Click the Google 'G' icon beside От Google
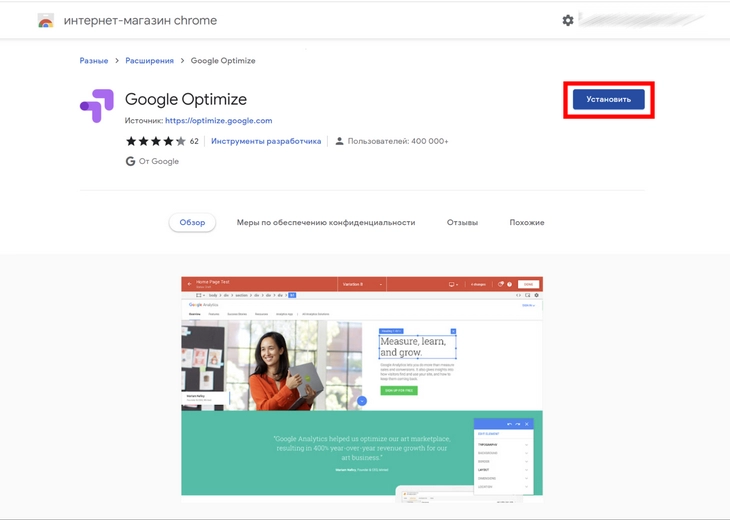This screenshot has height=520, width=730. pyautogui.click(x=130, y=161)
